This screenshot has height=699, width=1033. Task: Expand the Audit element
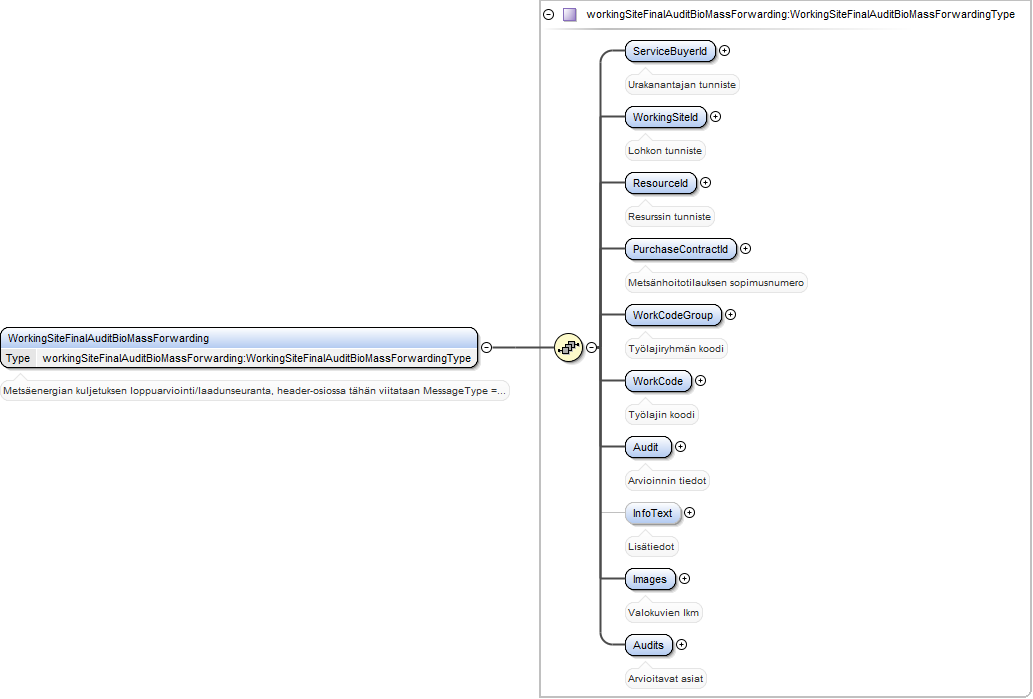pyautogui.click(x=681, y=447)
